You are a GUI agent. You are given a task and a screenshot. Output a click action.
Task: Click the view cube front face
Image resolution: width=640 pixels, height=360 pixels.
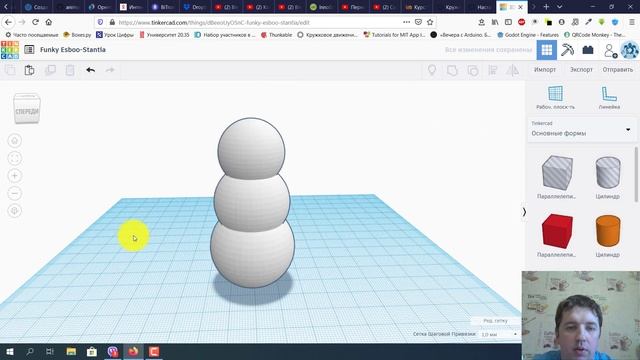(x=27, y=111)
